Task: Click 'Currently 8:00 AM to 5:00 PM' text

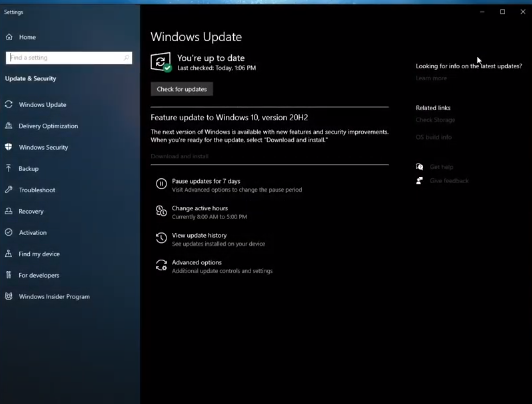Action: click(209, 217)
